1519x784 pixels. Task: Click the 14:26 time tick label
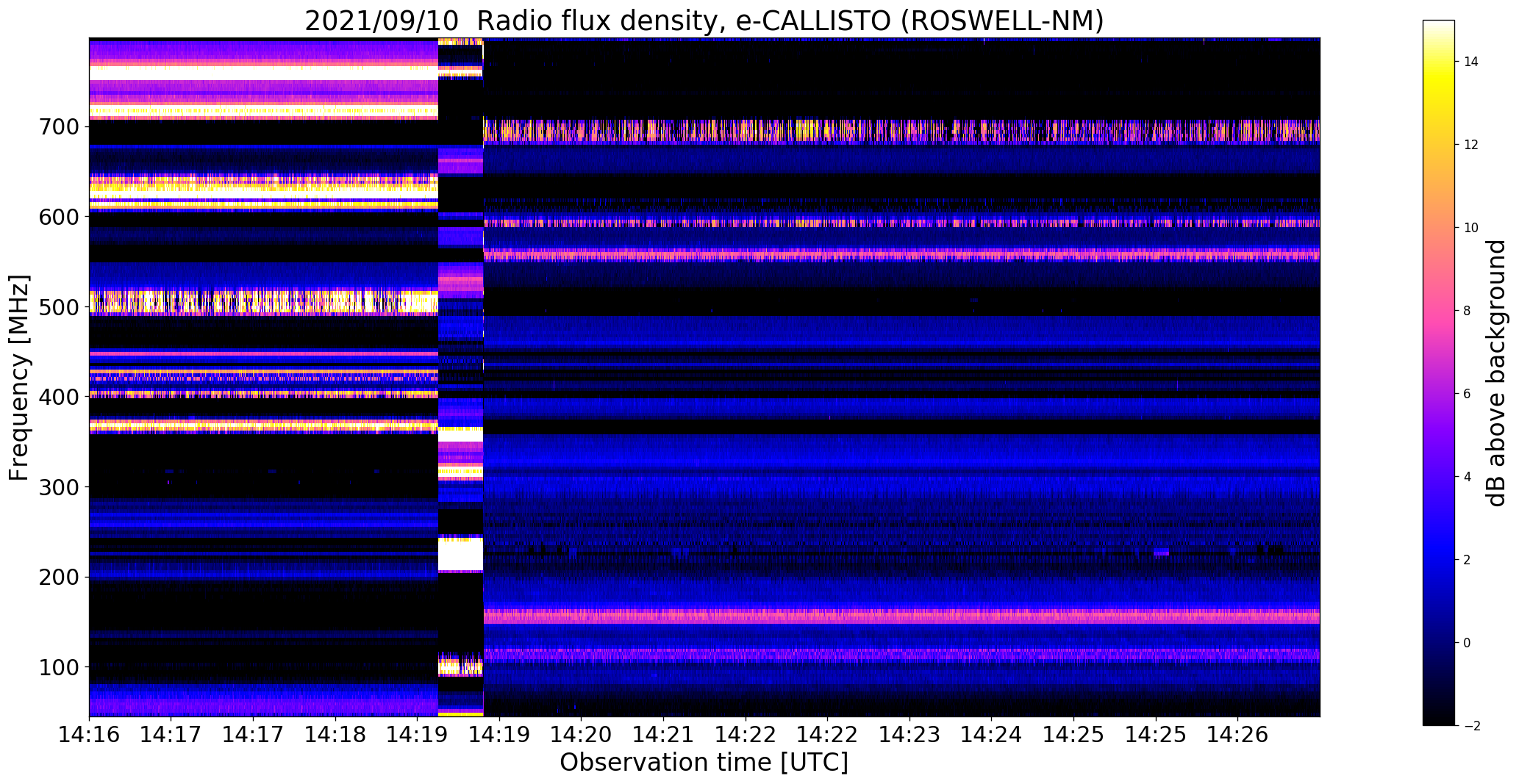pyautogui.click(x=1238, y=735)
